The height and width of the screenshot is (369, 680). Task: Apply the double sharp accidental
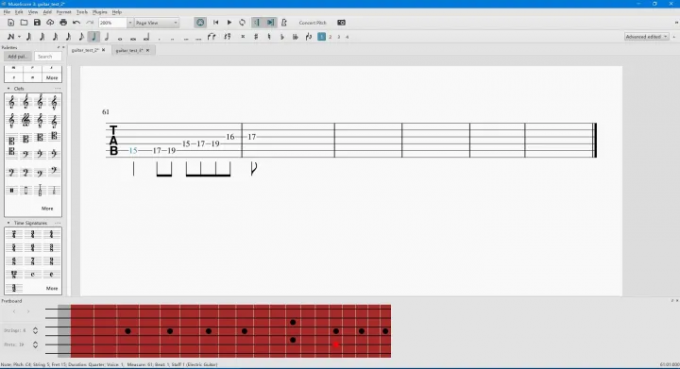[x=243, y=37]
